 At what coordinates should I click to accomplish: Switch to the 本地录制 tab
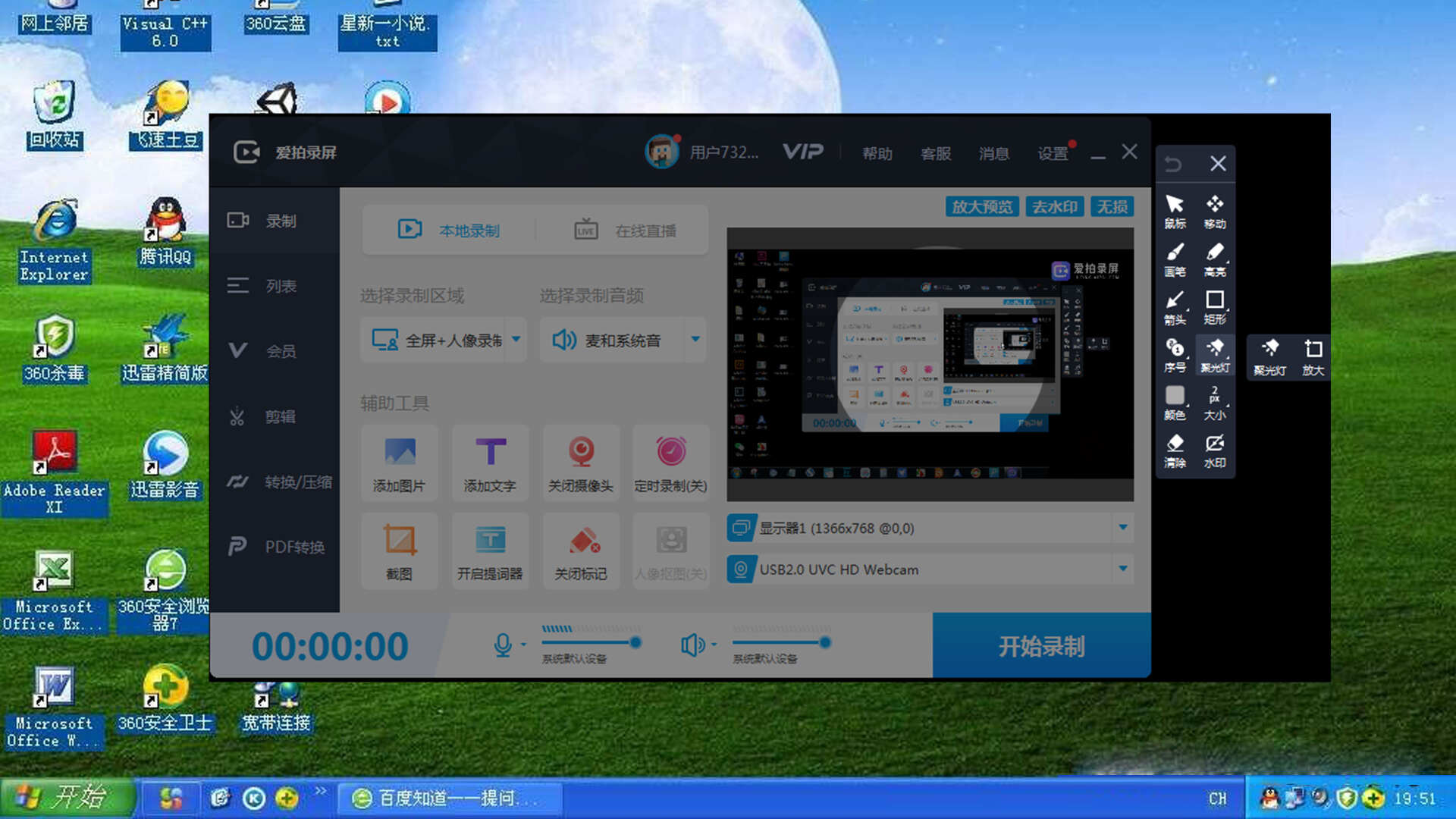pyautogui.click(x=449, y=230)
